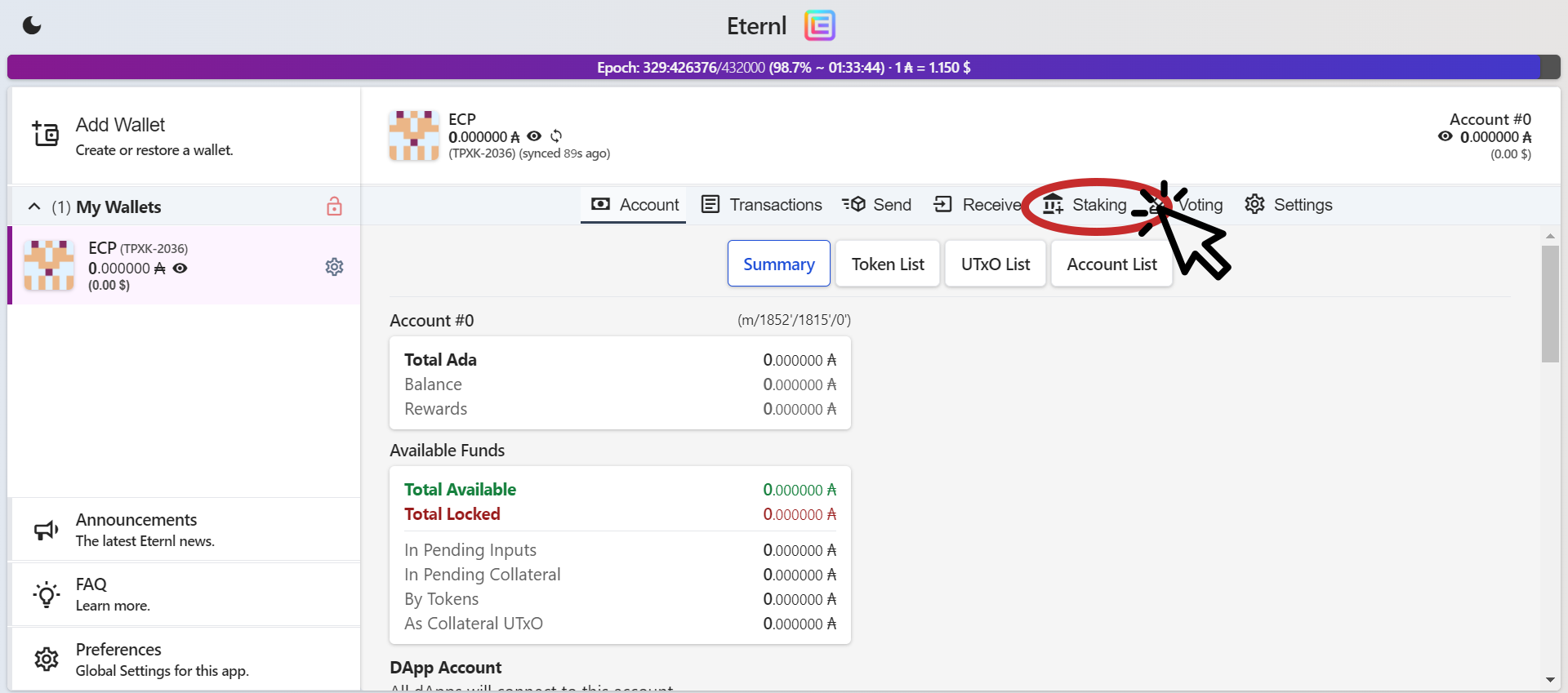1568x693 pixels.
Task: Click the Eternl logo icon
Action: pyautogui.click(x=819, y=25)
